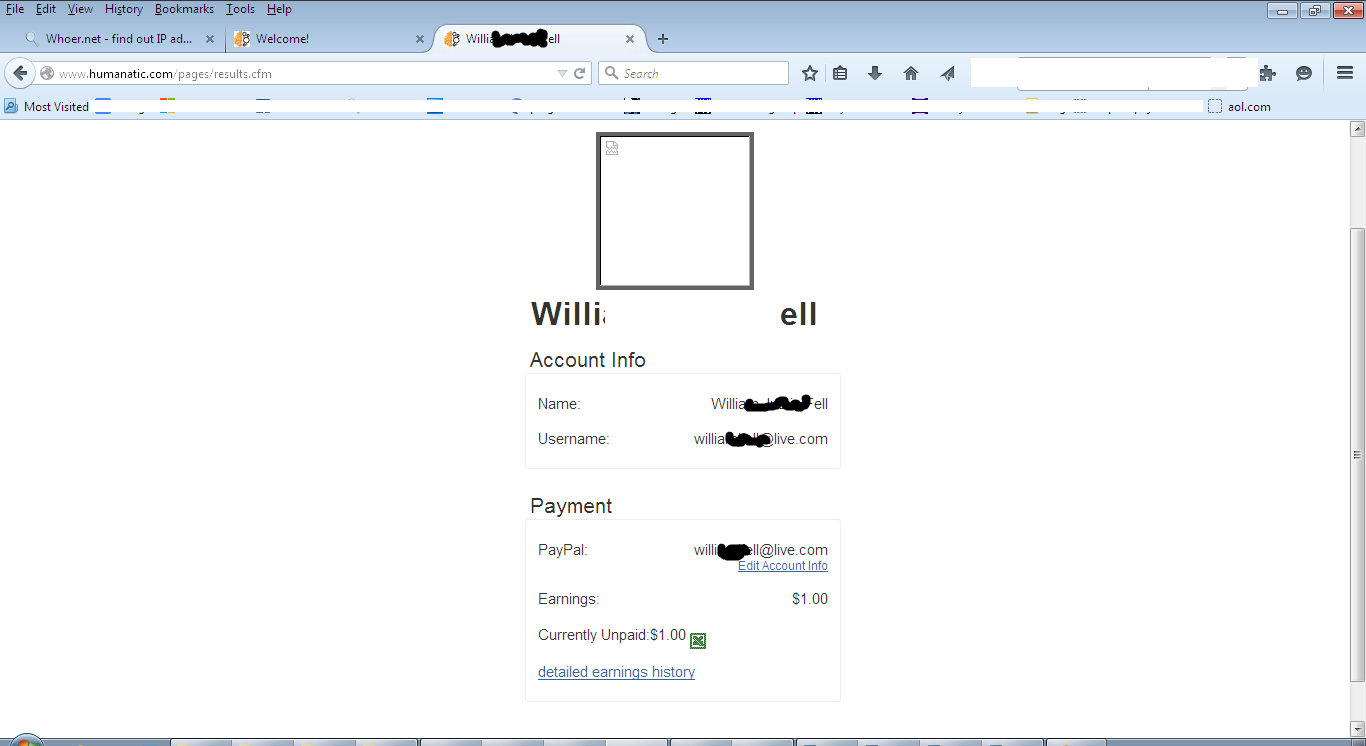Viewport: 1366px width, 746px height.
Task: Open the Downloads arrow icon
Action: pyautogui.click(x=875, y=73)
